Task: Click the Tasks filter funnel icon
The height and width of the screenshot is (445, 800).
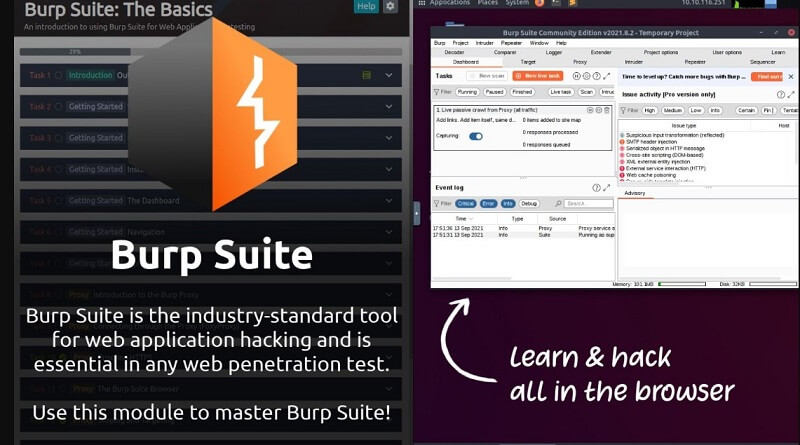Action: tap(437, 92)
